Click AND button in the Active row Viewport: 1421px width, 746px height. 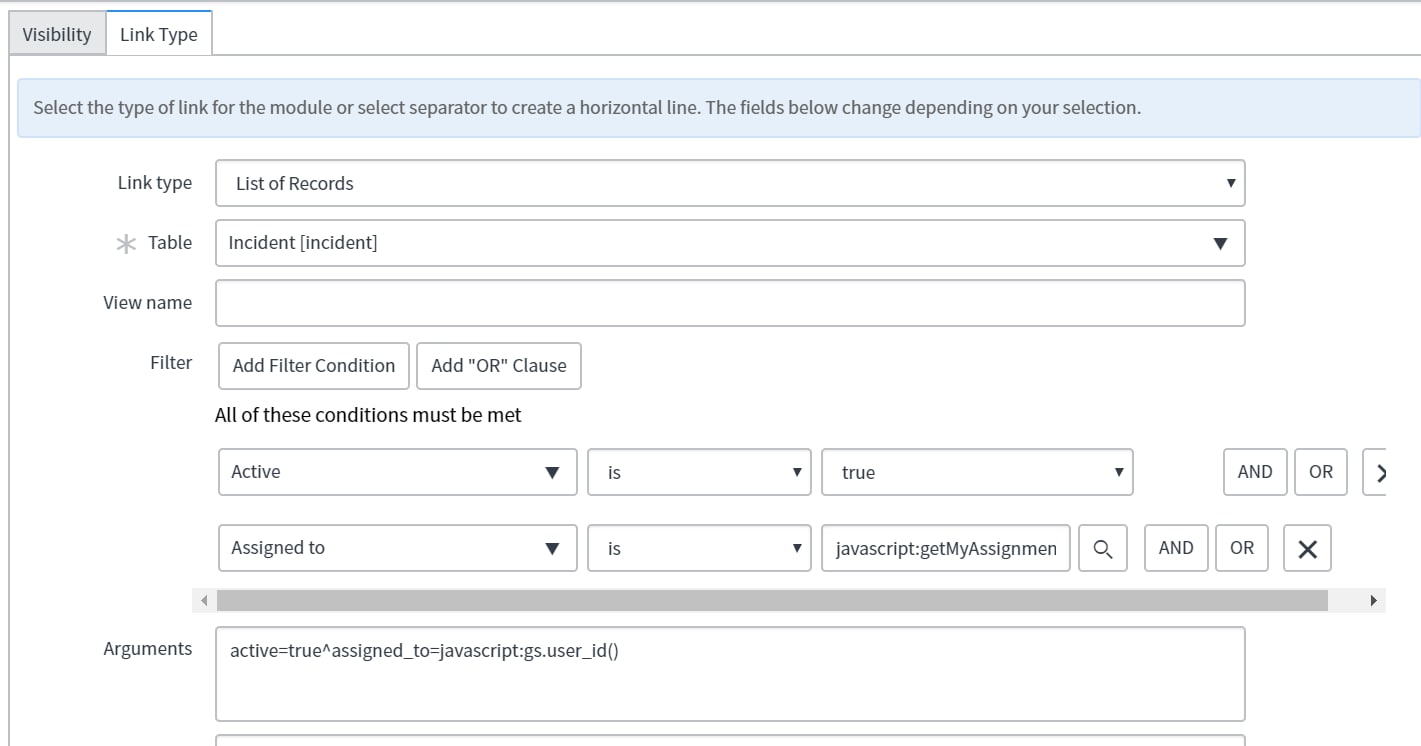[1255, 472]
